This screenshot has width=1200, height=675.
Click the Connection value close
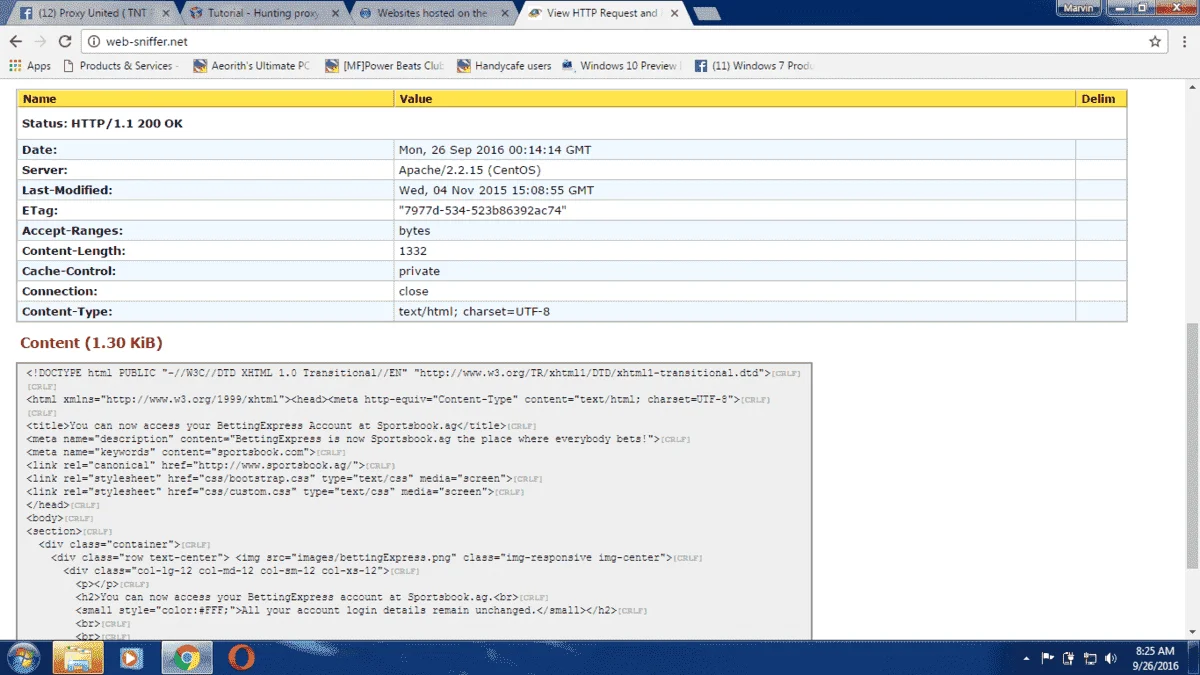coord(414,291)
